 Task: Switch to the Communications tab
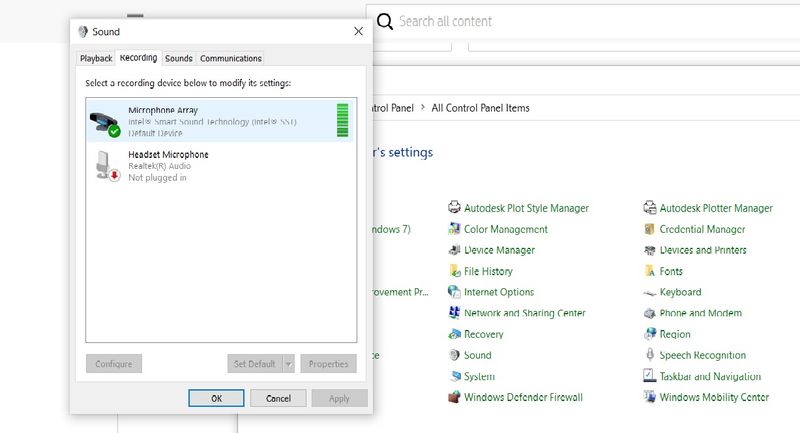tap(231, 59)
